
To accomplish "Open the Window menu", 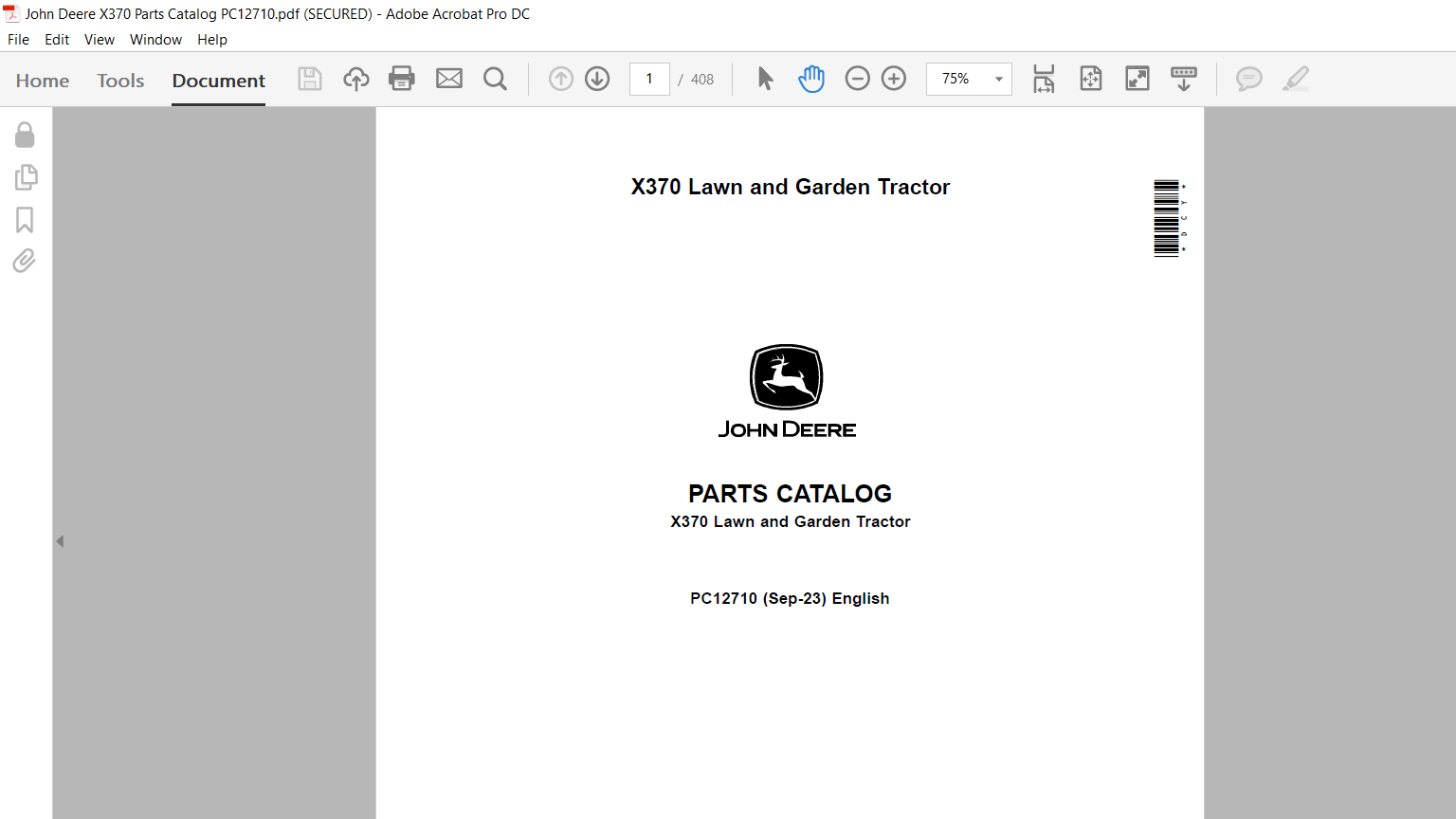I will point(155,40).
